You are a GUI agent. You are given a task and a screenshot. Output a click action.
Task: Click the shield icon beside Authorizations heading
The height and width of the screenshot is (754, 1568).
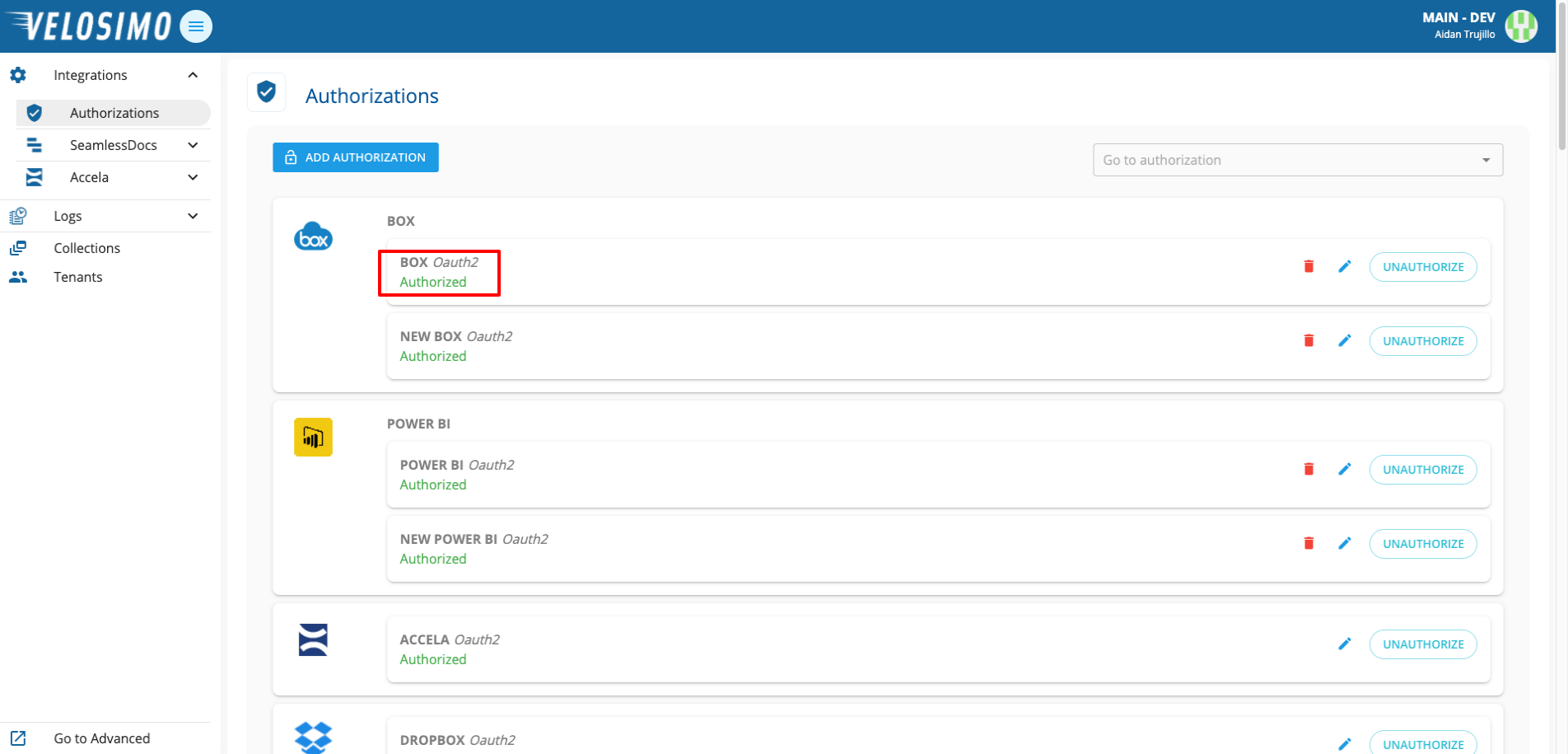[266, 91]
